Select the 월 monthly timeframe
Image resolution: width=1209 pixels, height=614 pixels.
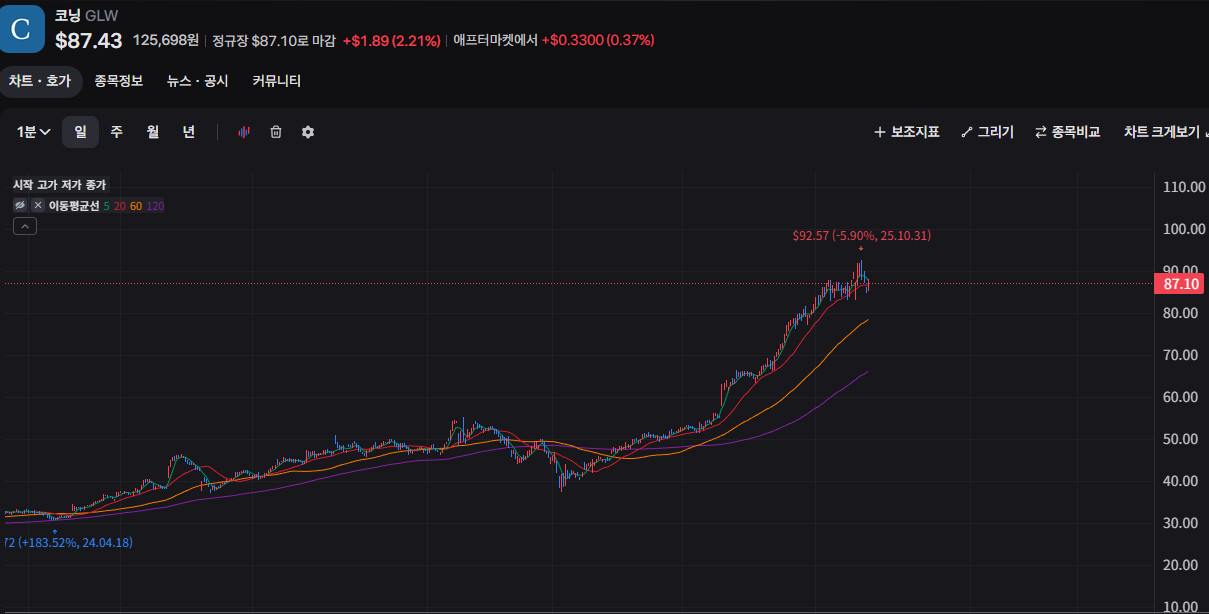tap(153, 132)
